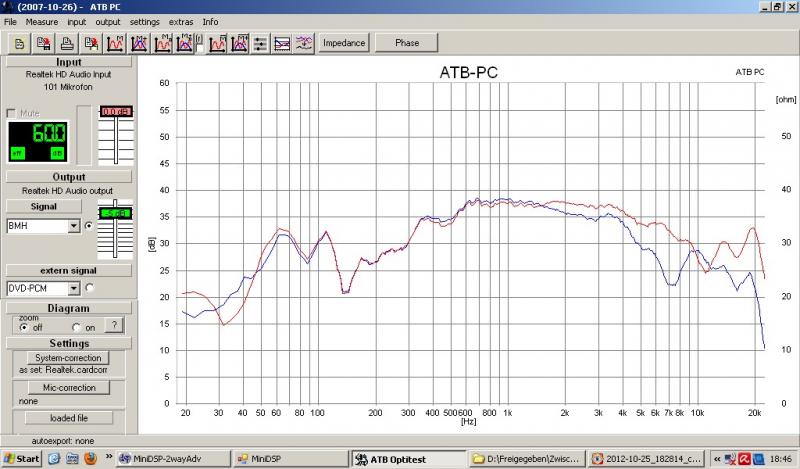Expand hidden tray icons chevron
The width and height of the screenshot is (800, 469).
coord(717,459)
